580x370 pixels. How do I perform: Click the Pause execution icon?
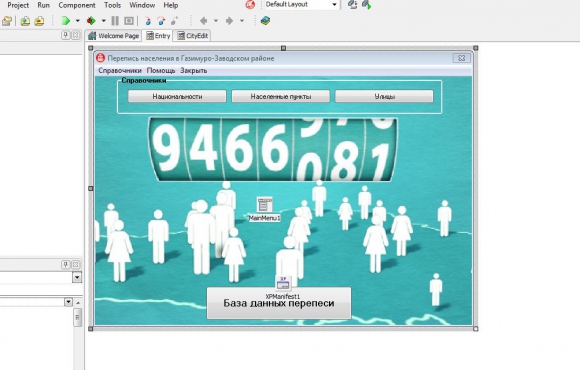115,21
